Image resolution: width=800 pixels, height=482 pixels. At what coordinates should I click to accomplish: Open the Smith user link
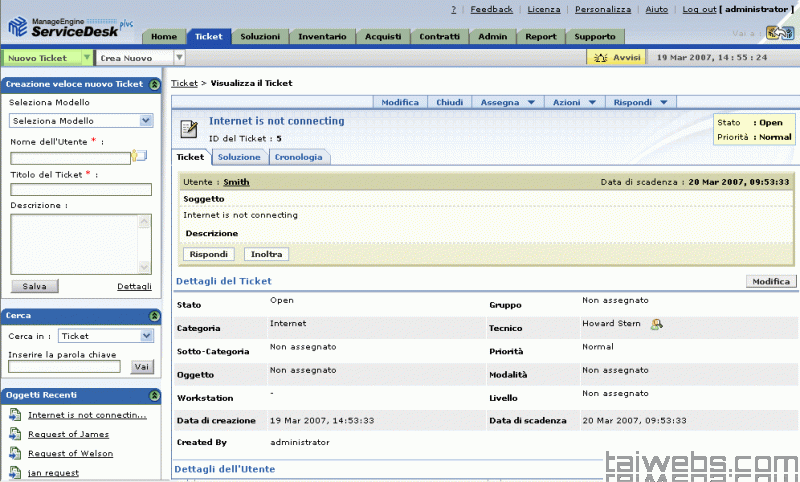point(236,182)
